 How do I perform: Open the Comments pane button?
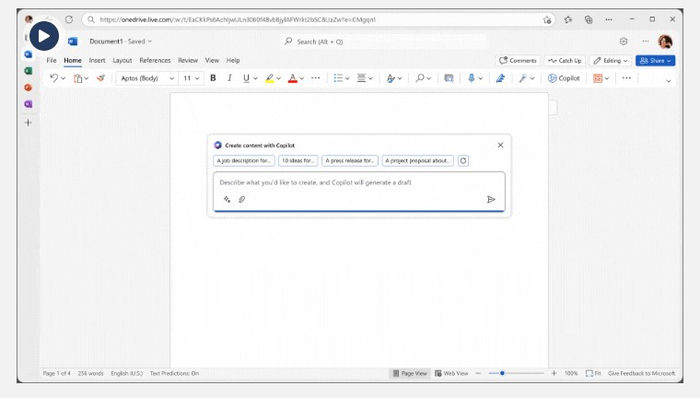518,61
